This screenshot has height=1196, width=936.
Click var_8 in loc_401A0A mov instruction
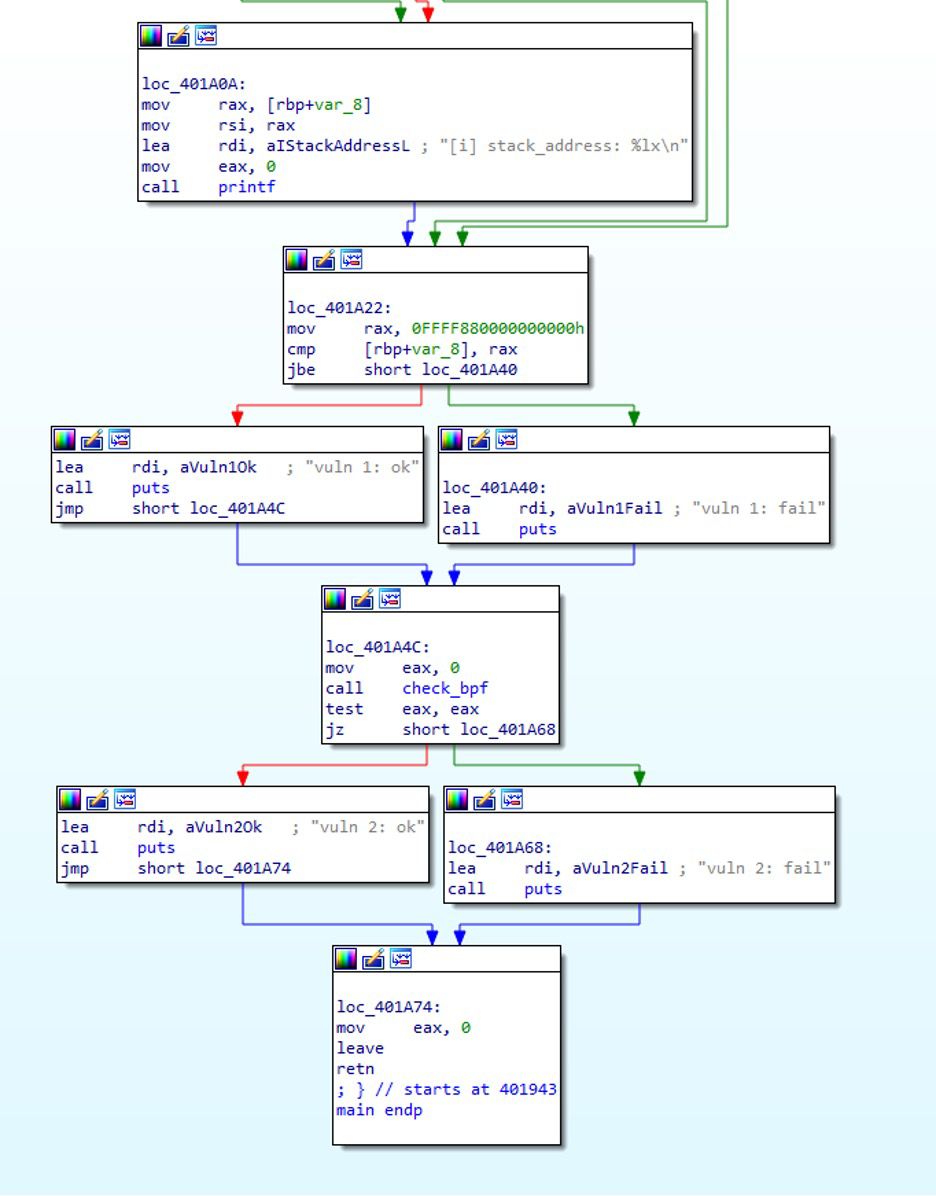pos(338,104)
